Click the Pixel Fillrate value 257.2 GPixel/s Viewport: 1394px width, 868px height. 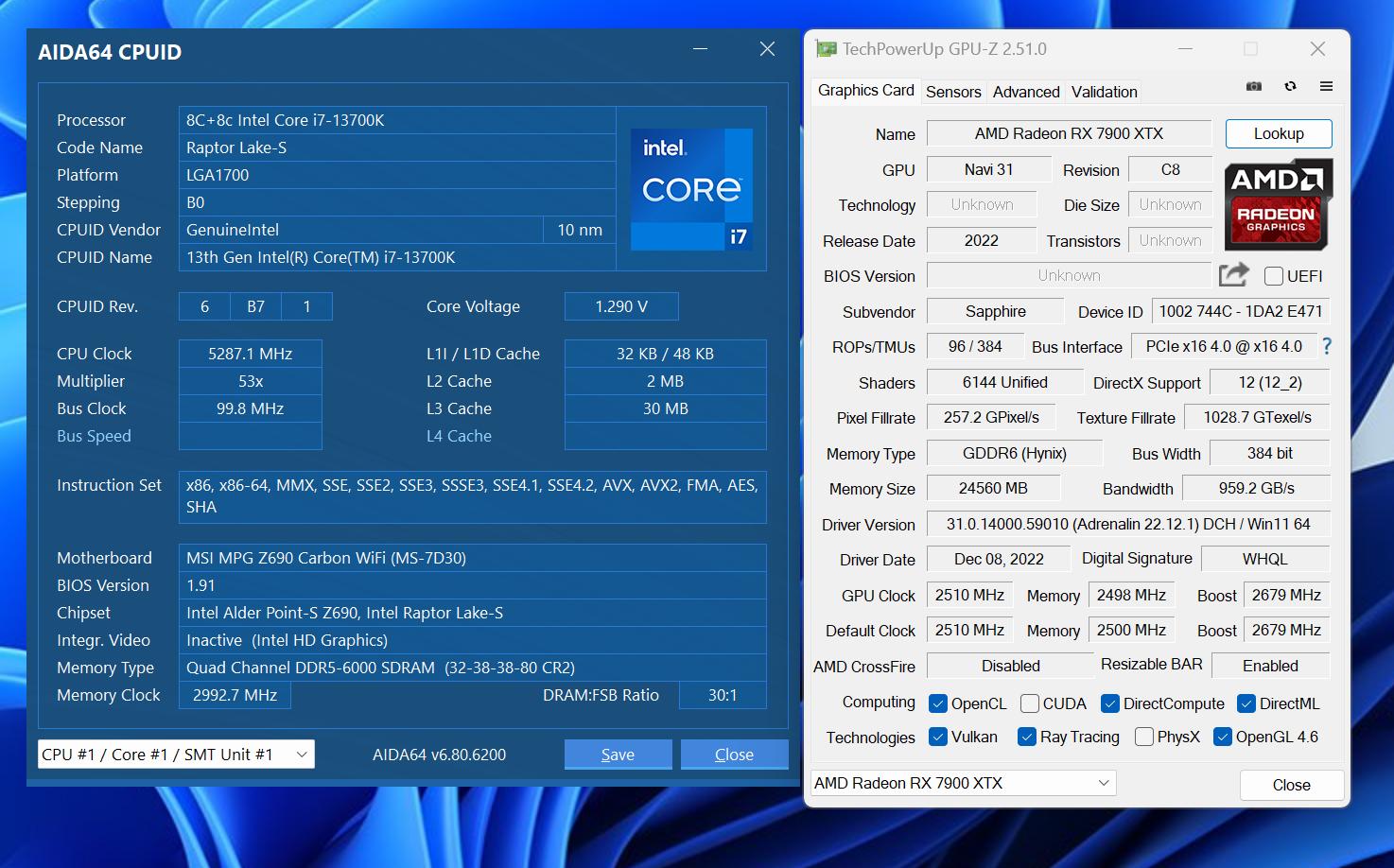[991, 417]
